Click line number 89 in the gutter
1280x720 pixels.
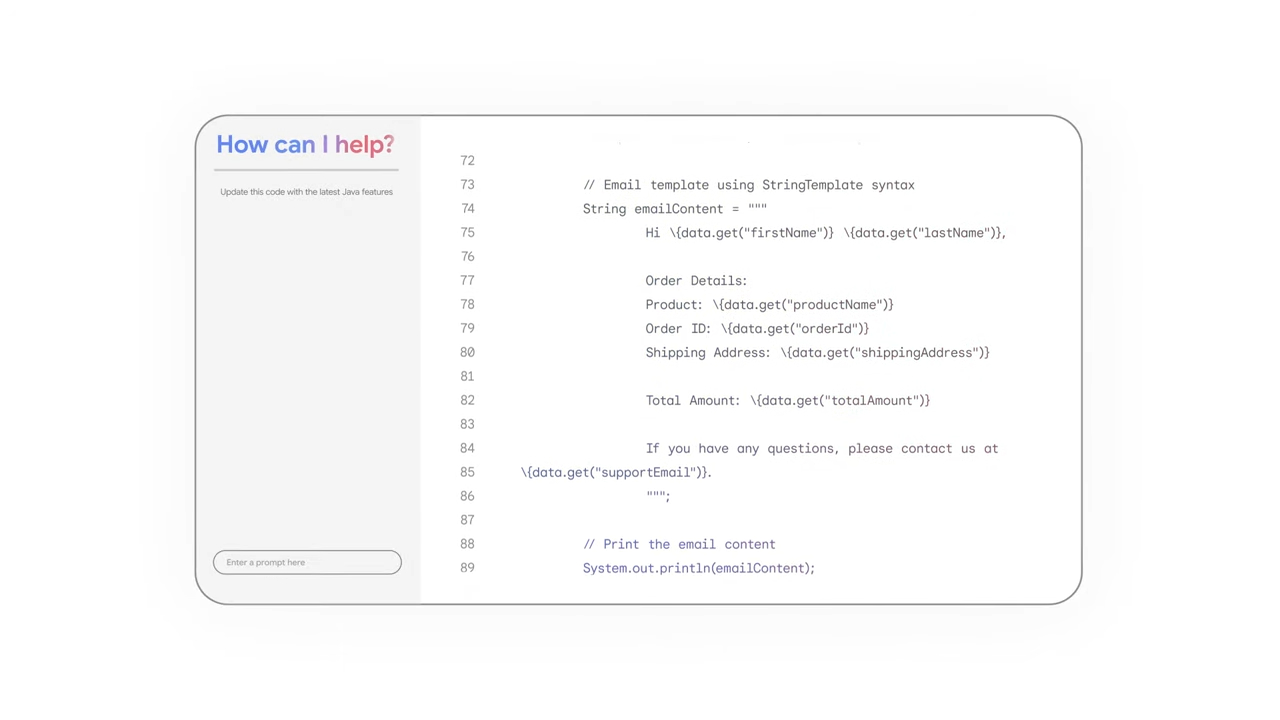tap(467, 568)
